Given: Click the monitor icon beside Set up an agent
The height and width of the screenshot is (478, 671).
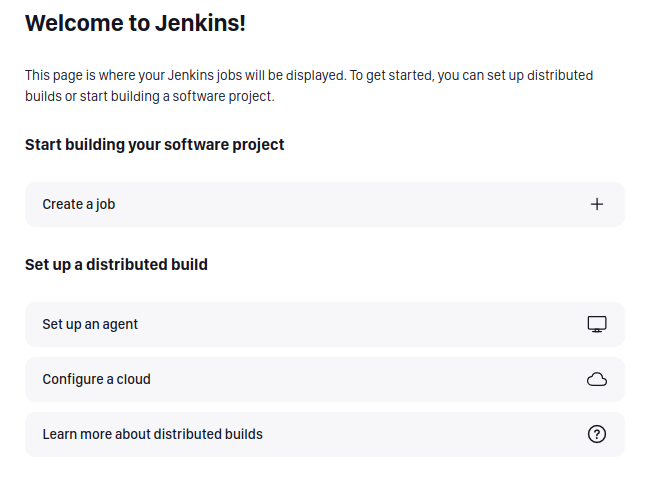Looking at the screenshot, I should (x=597, y=324).
